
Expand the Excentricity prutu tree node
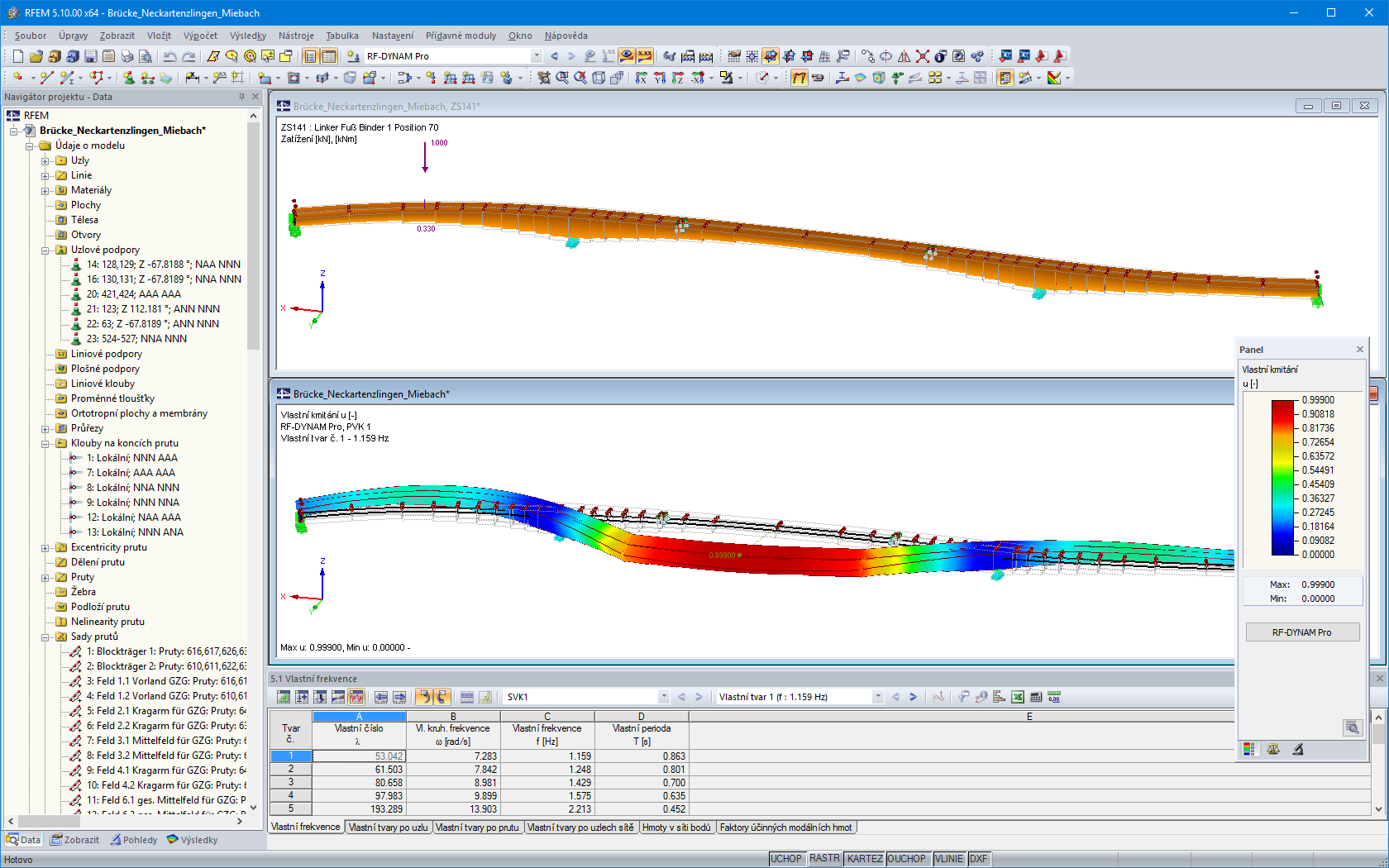point(45,547)
